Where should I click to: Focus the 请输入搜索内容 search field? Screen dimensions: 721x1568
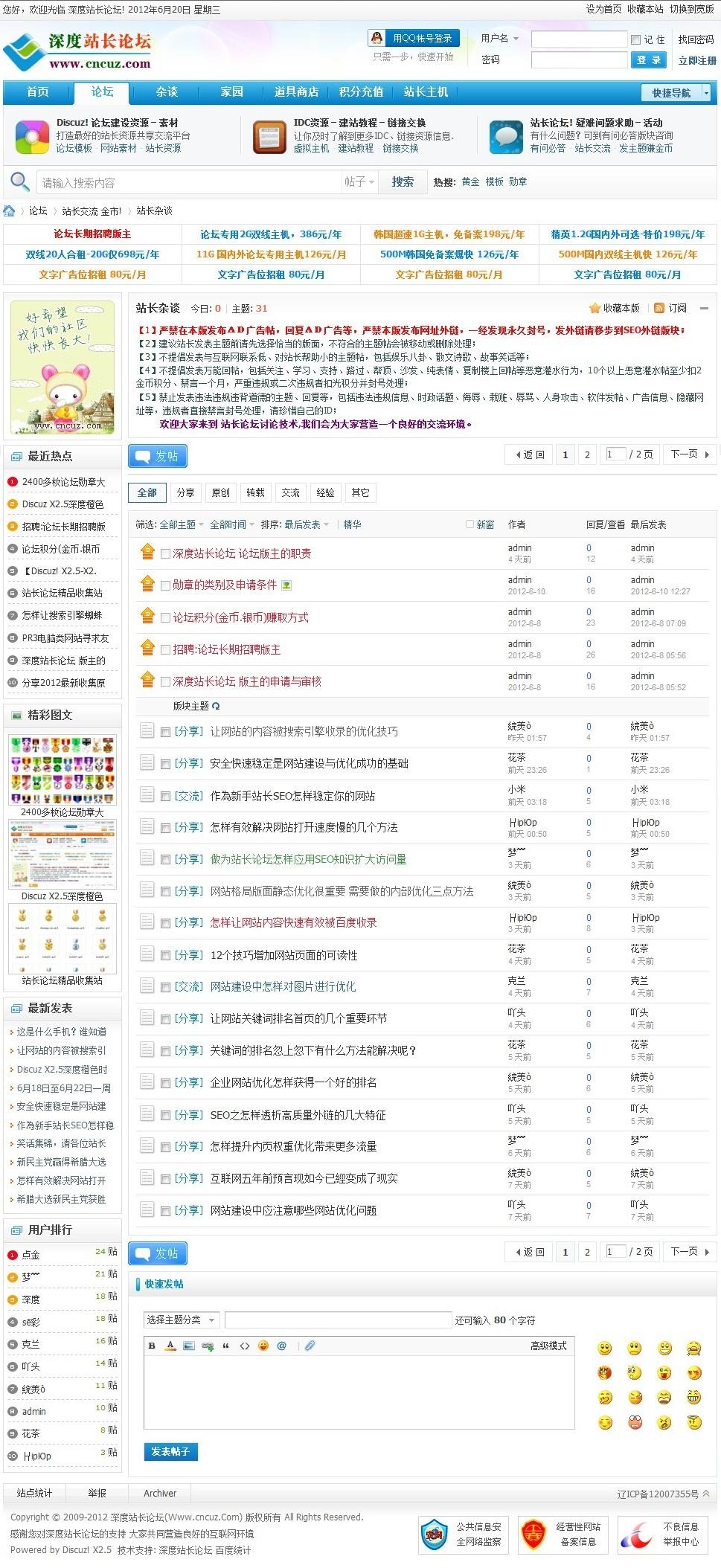pos(189,182)
